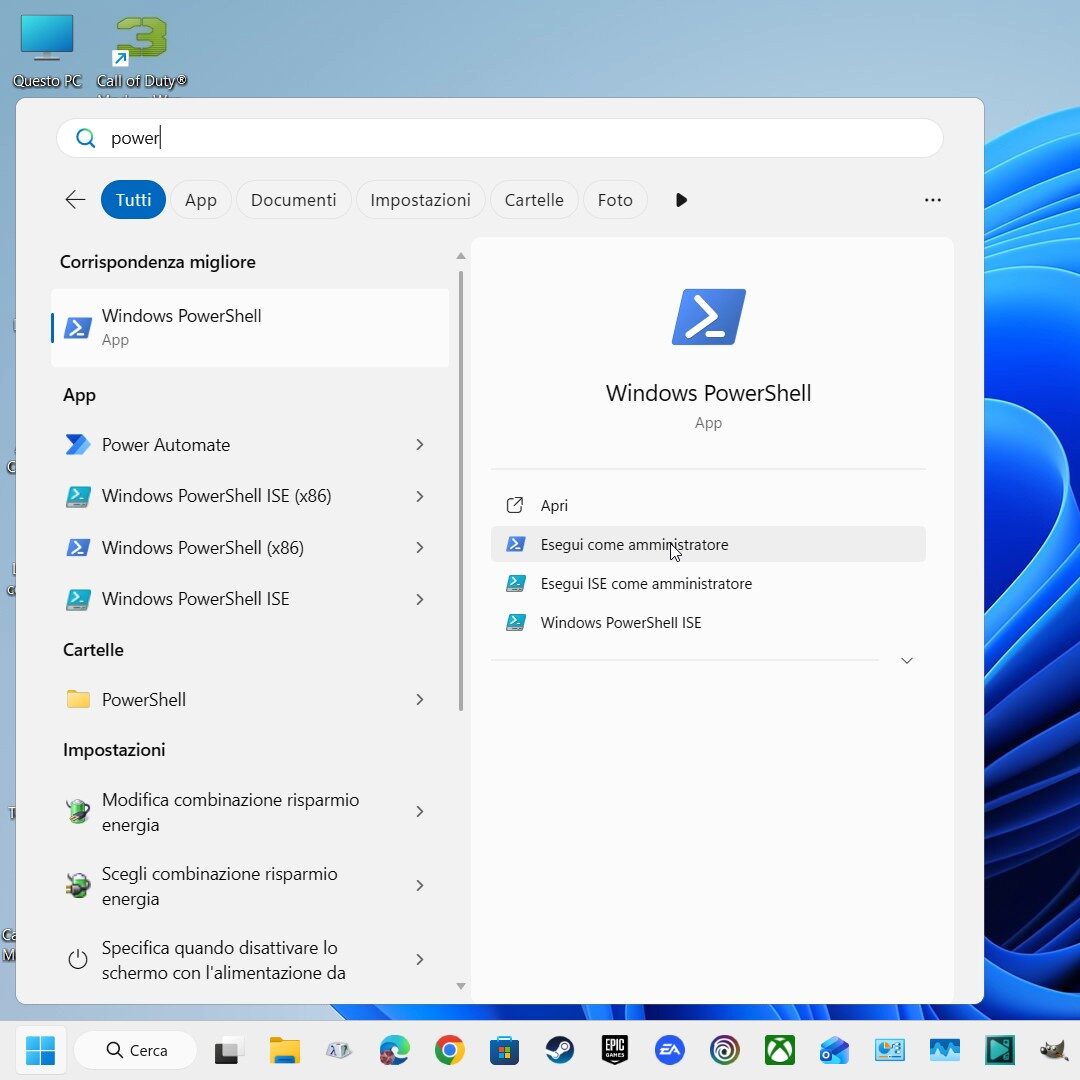Open the three-dots options menu
This screenshot has height=1080, width=1080.
[x=933, y=200]
